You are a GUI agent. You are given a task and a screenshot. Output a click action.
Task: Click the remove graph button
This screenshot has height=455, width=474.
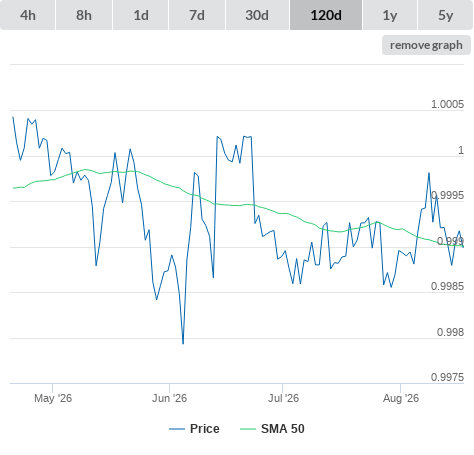(426, 45)
